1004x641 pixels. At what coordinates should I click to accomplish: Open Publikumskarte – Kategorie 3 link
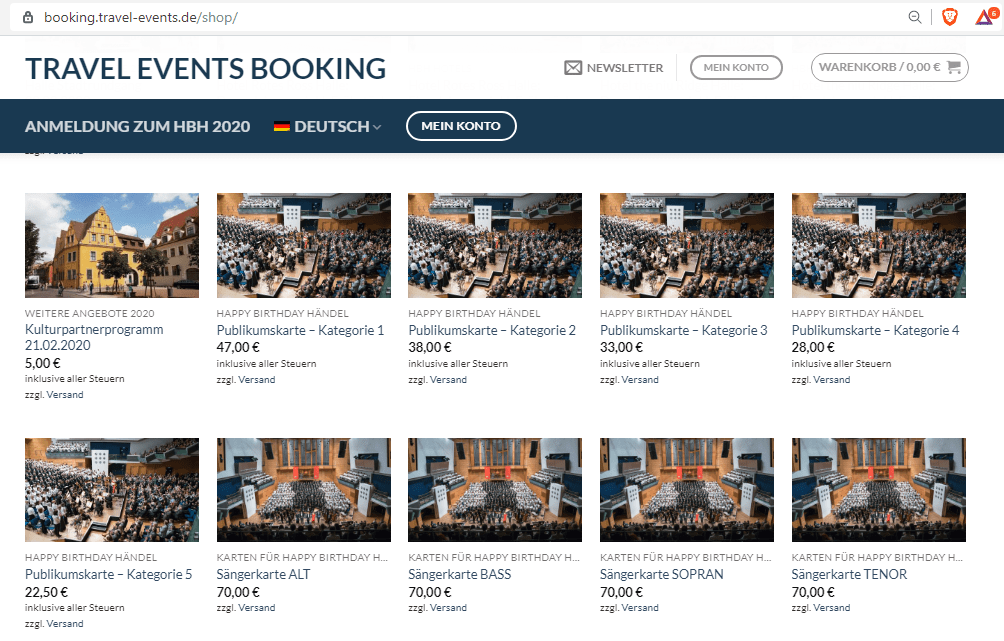tap(683, 330)
